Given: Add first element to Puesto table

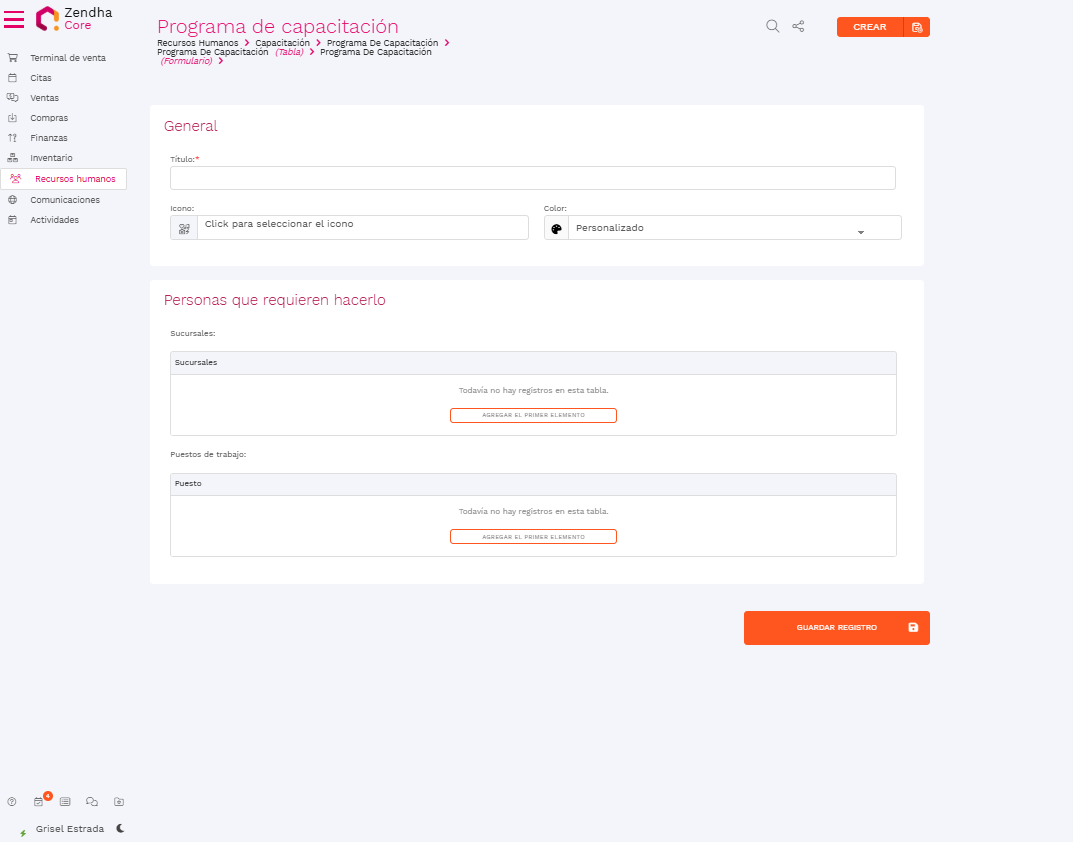Looking at the screenshot, I should pyautogui.click(x=533, y=536).
